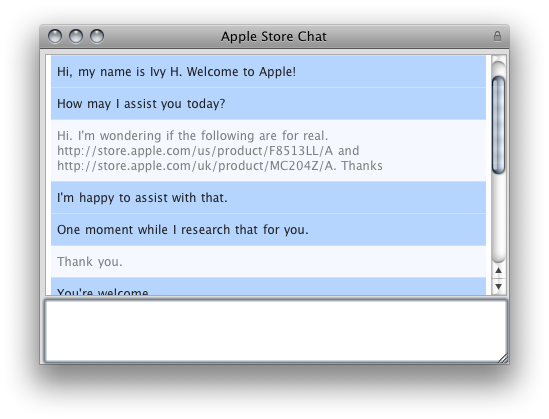Image resolution: width=549 pixels, height=419 pixels.
Task: Click the resize grip in the window corner
Action: click(x=503, y=358)
